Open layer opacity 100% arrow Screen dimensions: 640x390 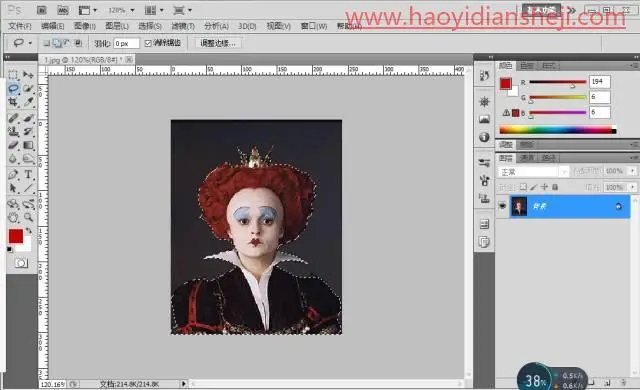tap(633, 171)
